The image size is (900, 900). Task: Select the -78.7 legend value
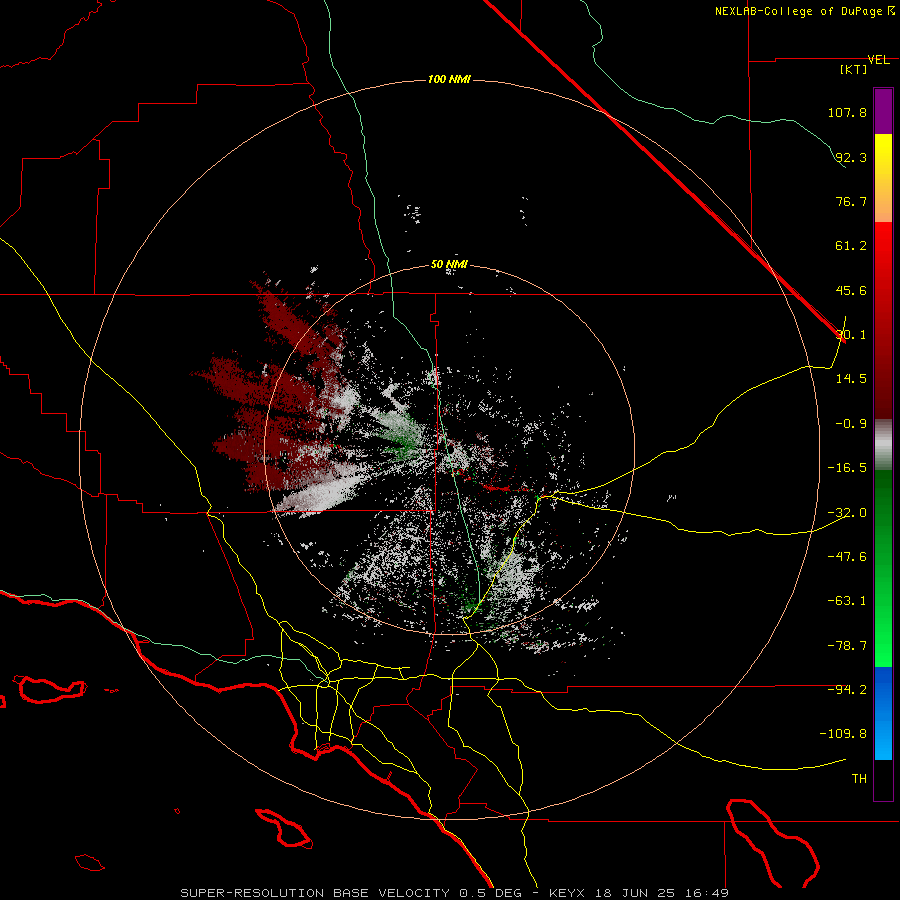coord(847,646)
